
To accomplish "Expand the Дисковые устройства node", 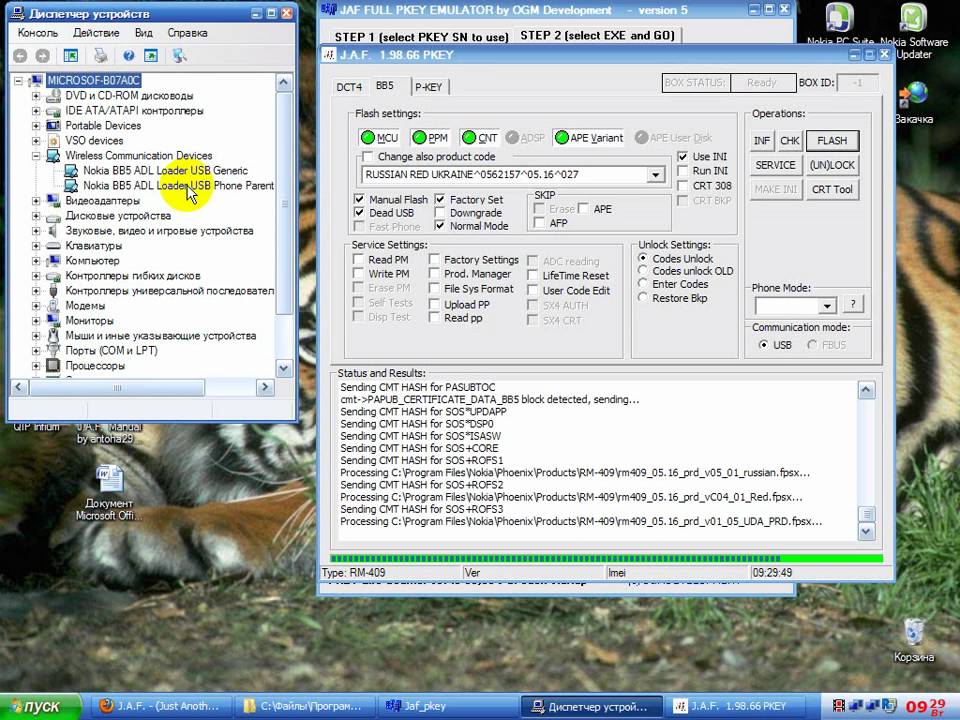I will pos(36,216).
